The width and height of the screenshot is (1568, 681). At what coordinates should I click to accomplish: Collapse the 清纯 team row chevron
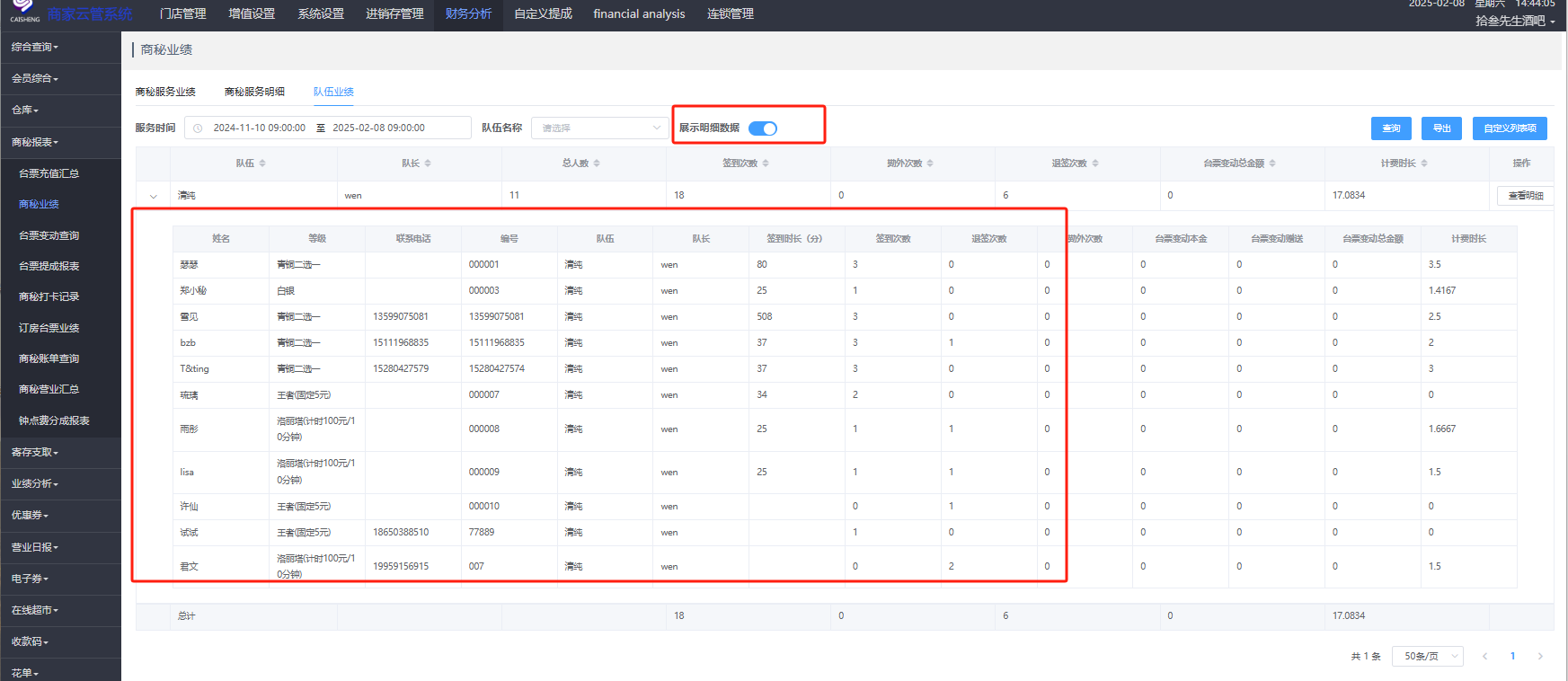(x=154, y=196)
